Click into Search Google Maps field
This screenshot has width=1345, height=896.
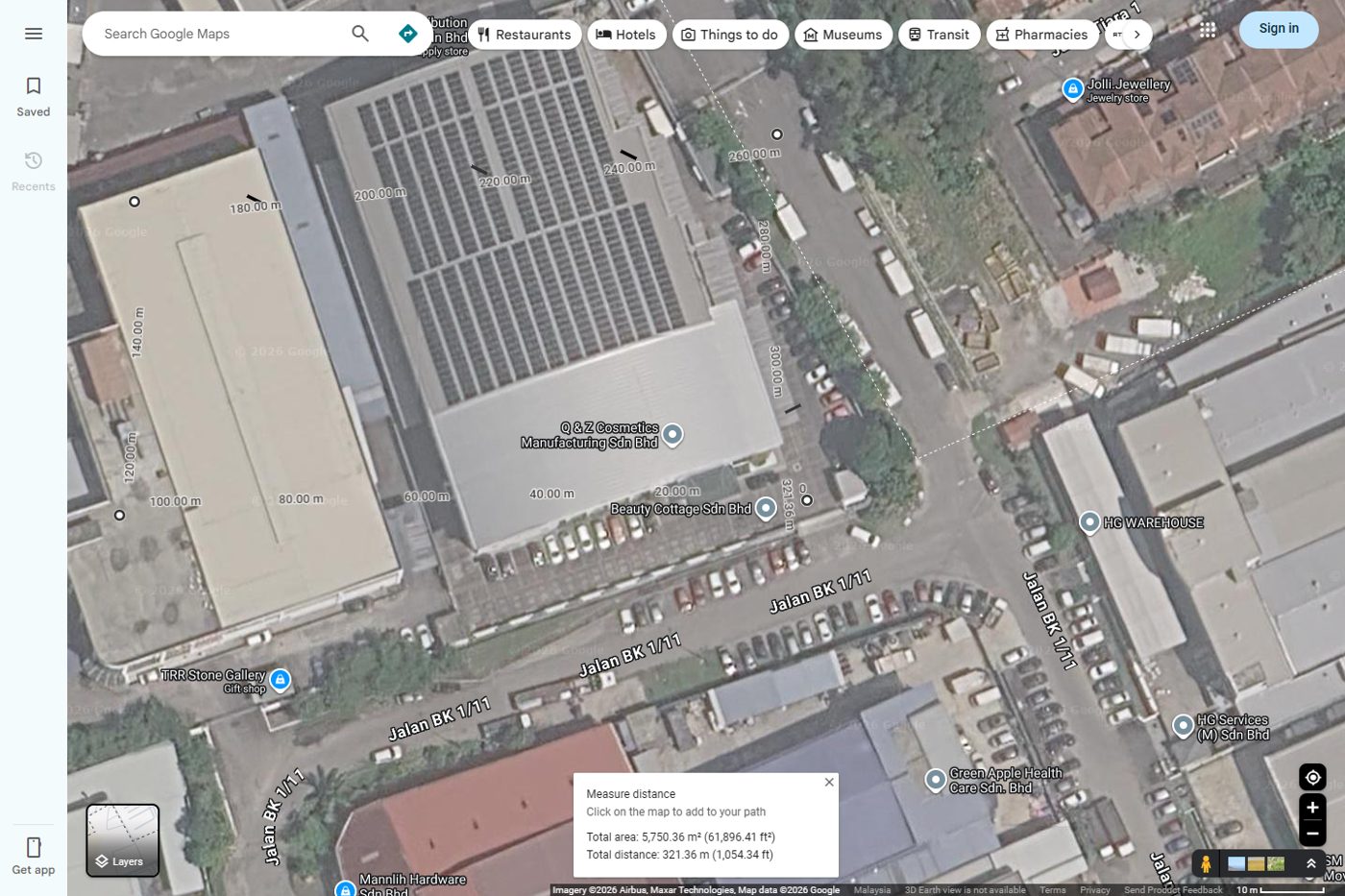click(x=221, y=34)
